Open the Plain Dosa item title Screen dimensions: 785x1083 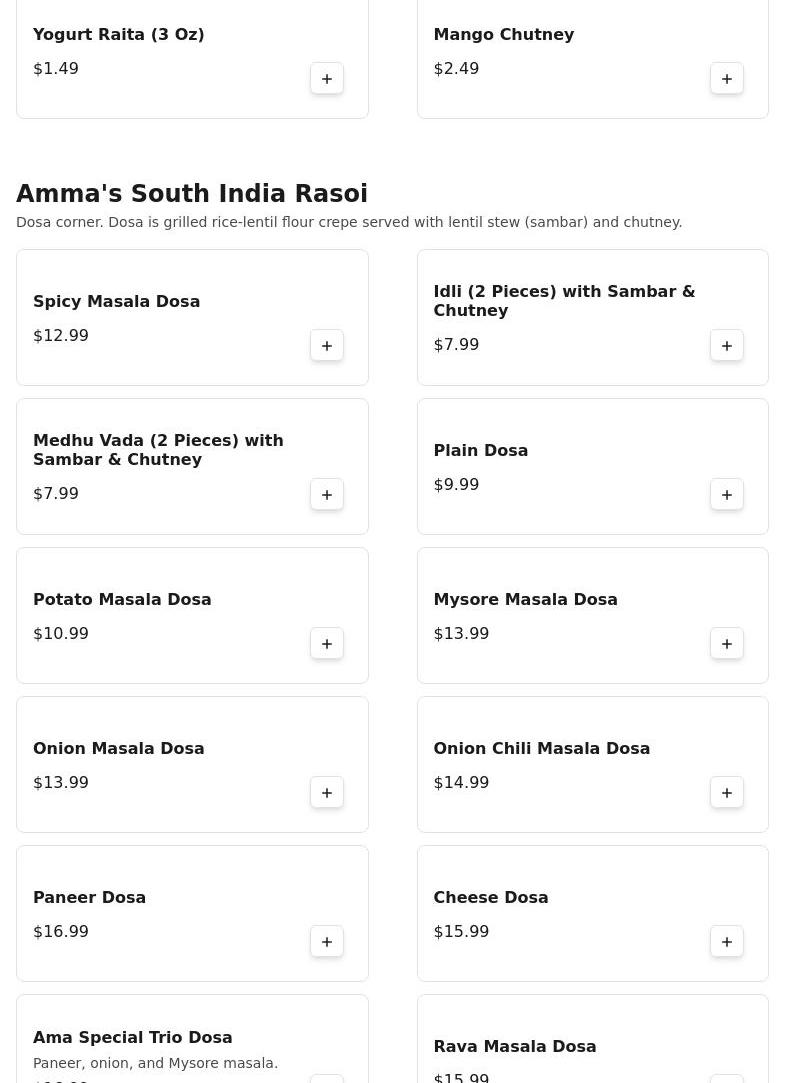pos(480,451)
